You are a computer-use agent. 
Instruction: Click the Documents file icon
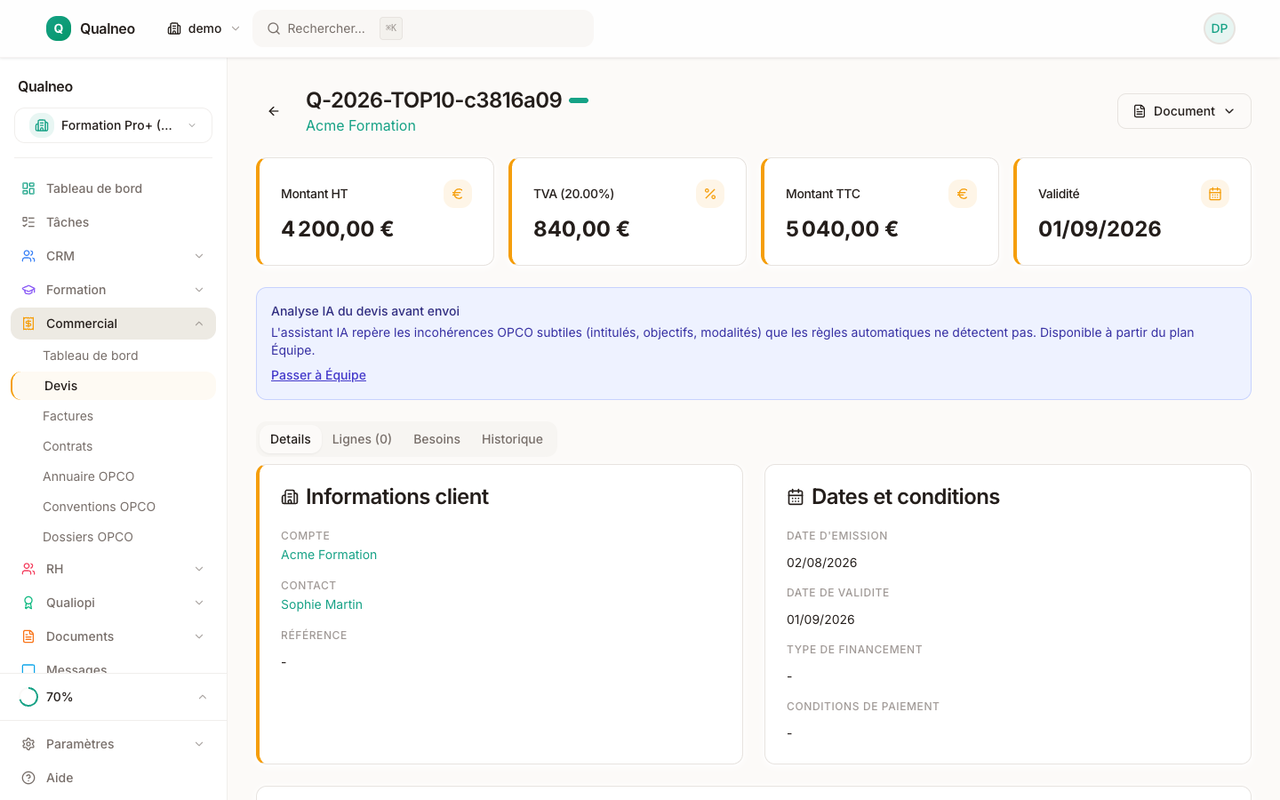tap(28, 637)
